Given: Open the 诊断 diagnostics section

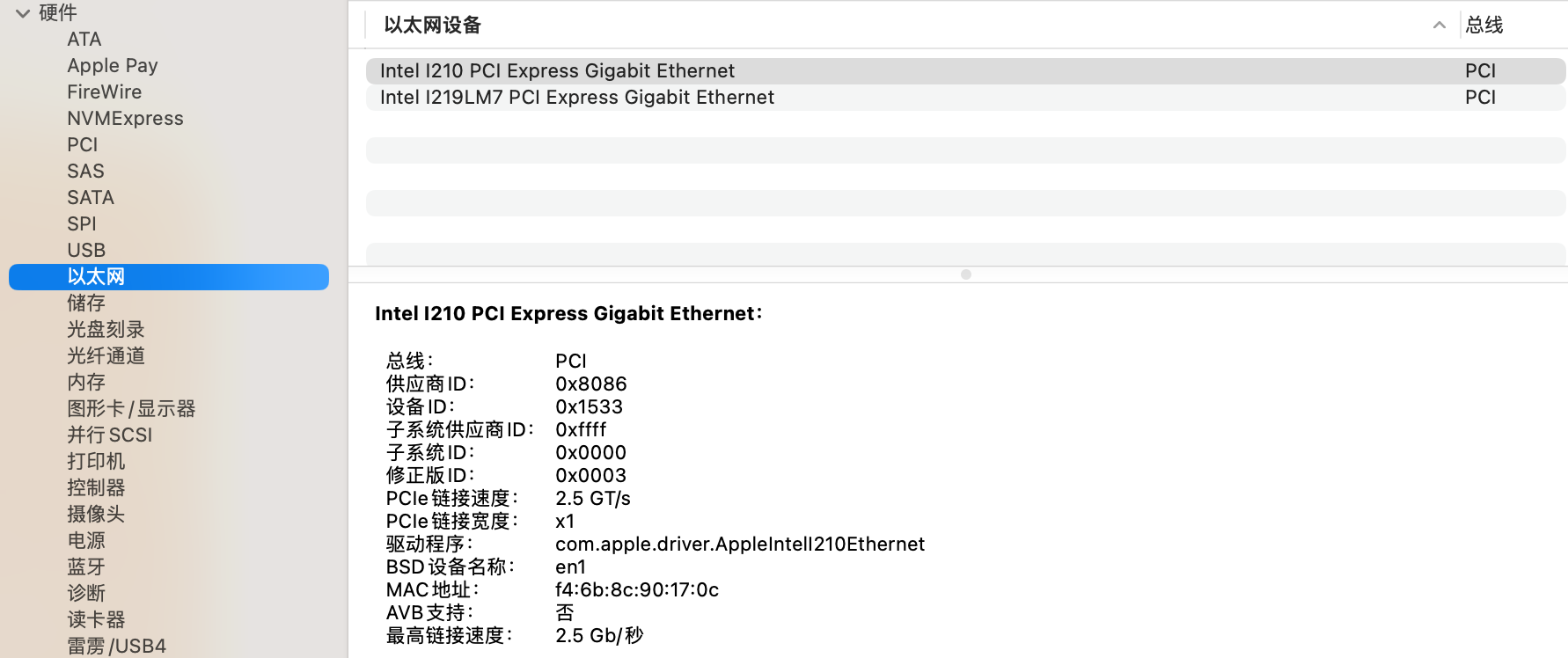Looking at the screenshot, I should point(84,593).
